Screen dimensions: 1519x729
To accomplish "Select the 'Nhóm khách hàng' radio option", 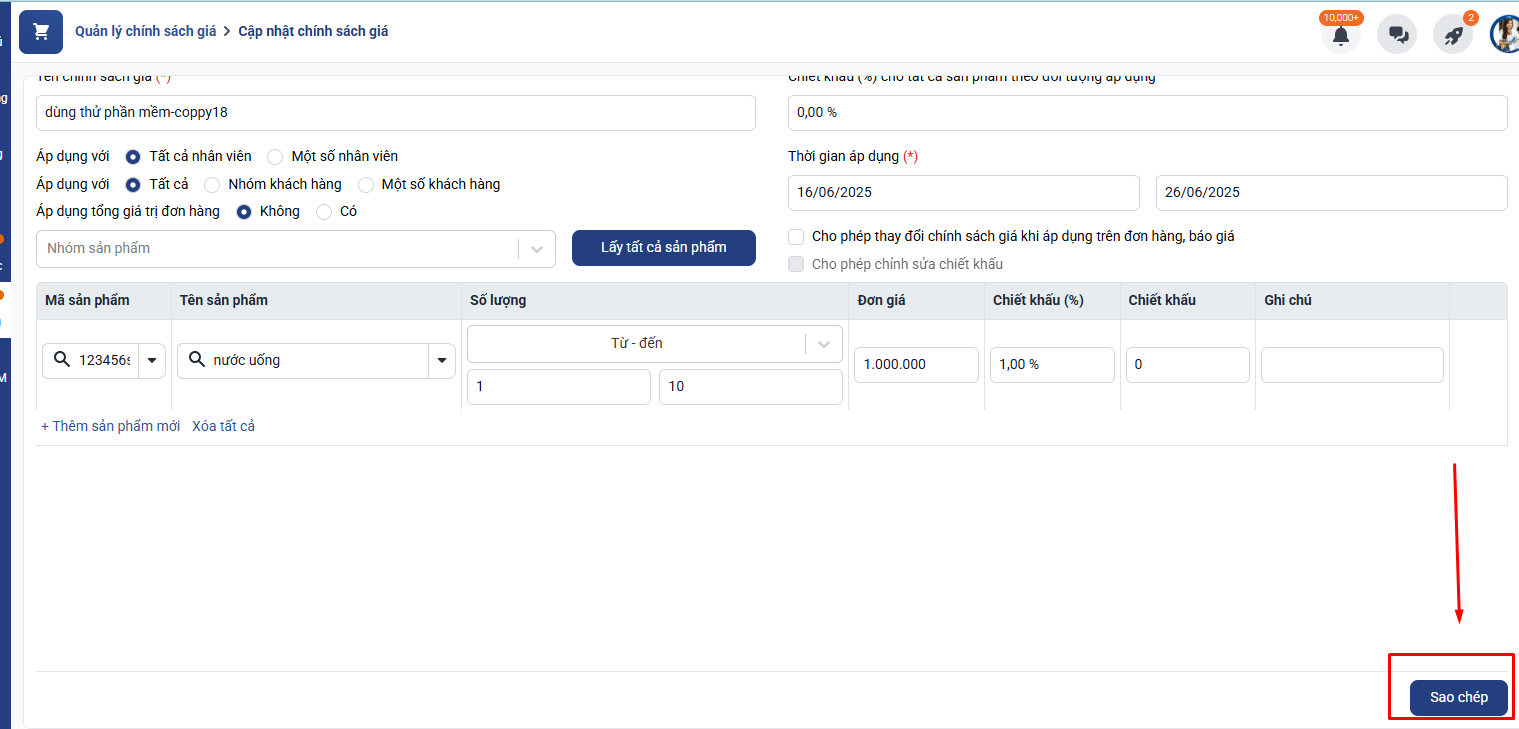I will [x=212, y=185].
